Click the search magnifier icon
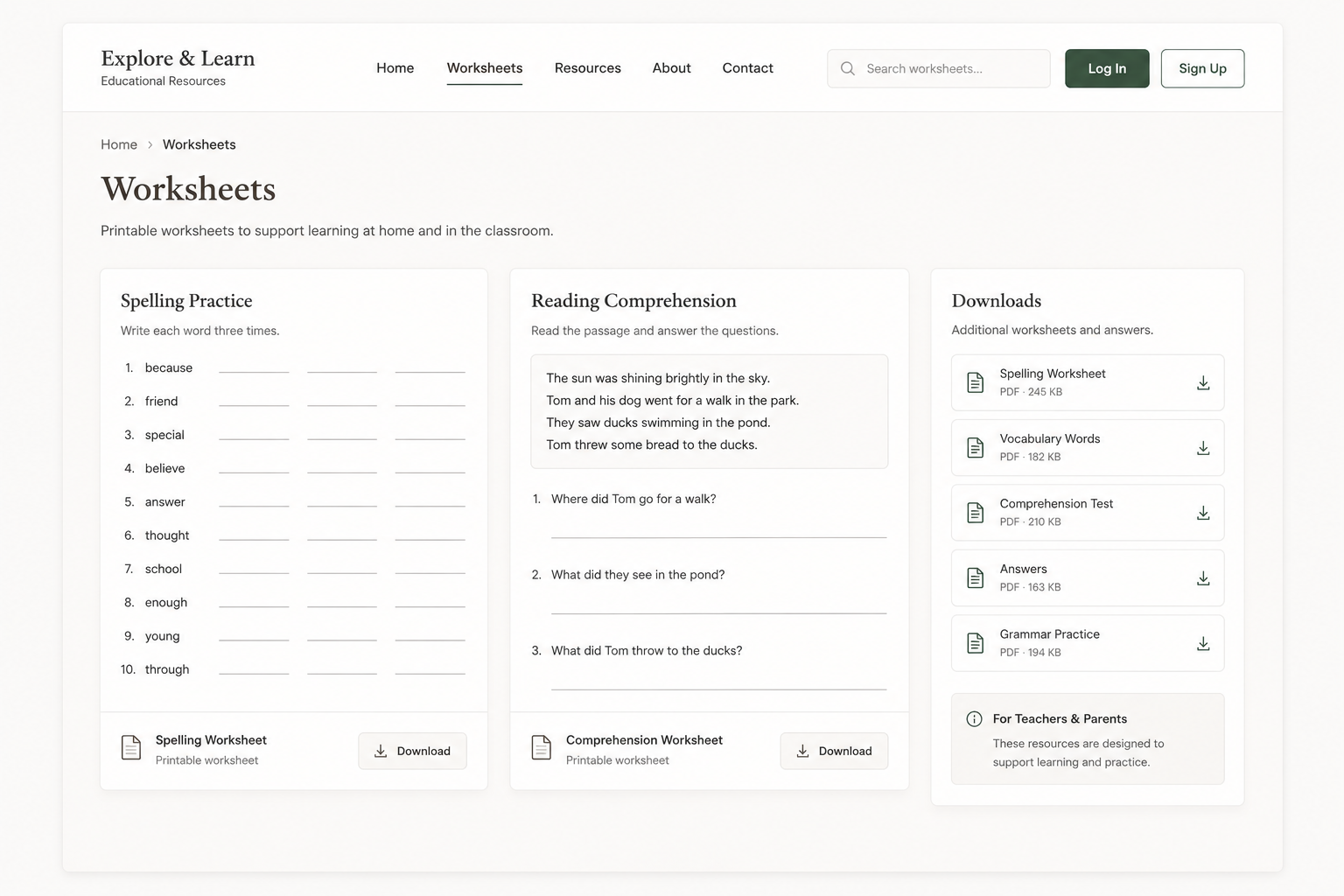Screen dimensions: 1344x896 [x=847, y=68]
